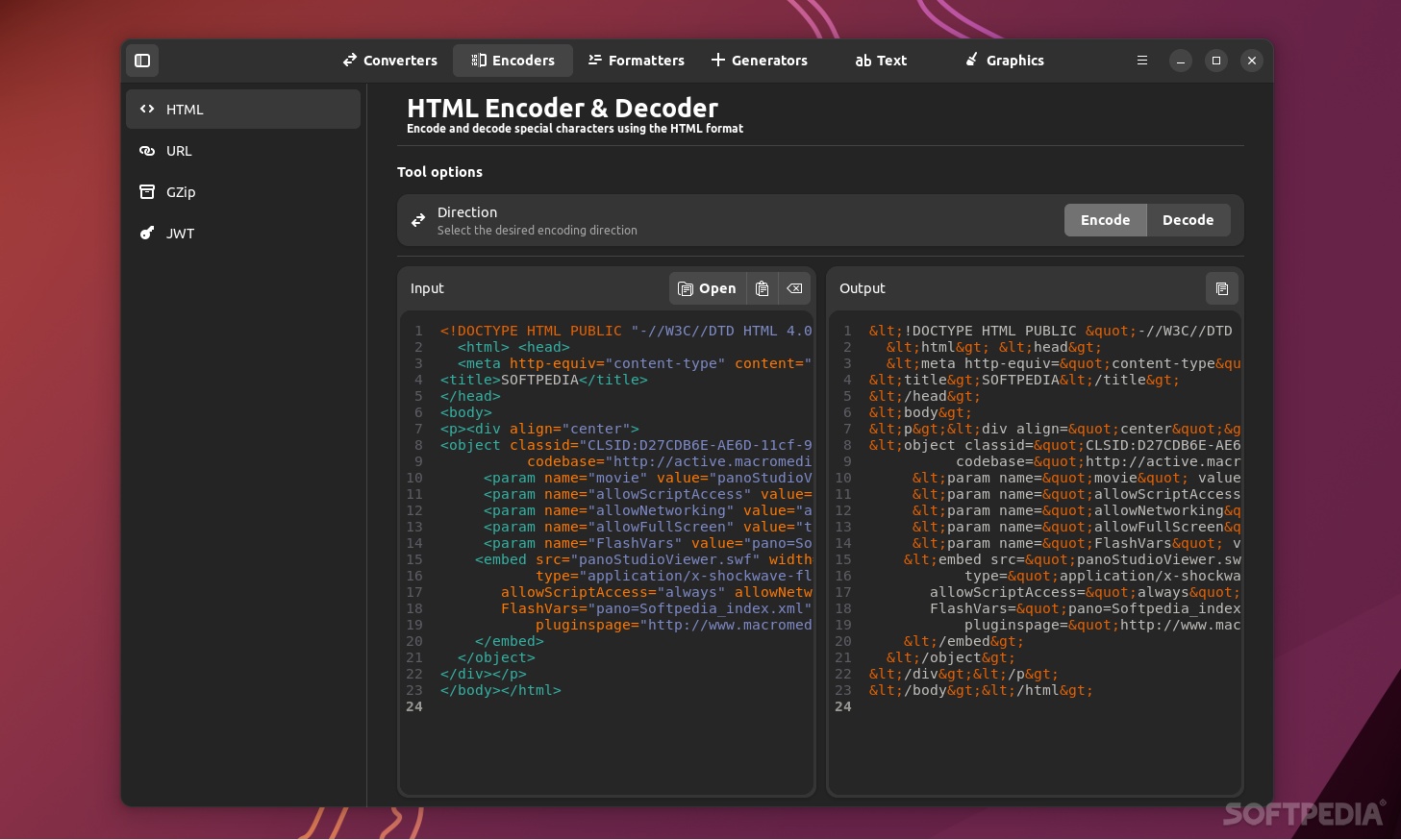Screen dimensions: 1401x840
Task: Switch to the Graphics category
Action: pyautogui.click(x=1003, y=60)
